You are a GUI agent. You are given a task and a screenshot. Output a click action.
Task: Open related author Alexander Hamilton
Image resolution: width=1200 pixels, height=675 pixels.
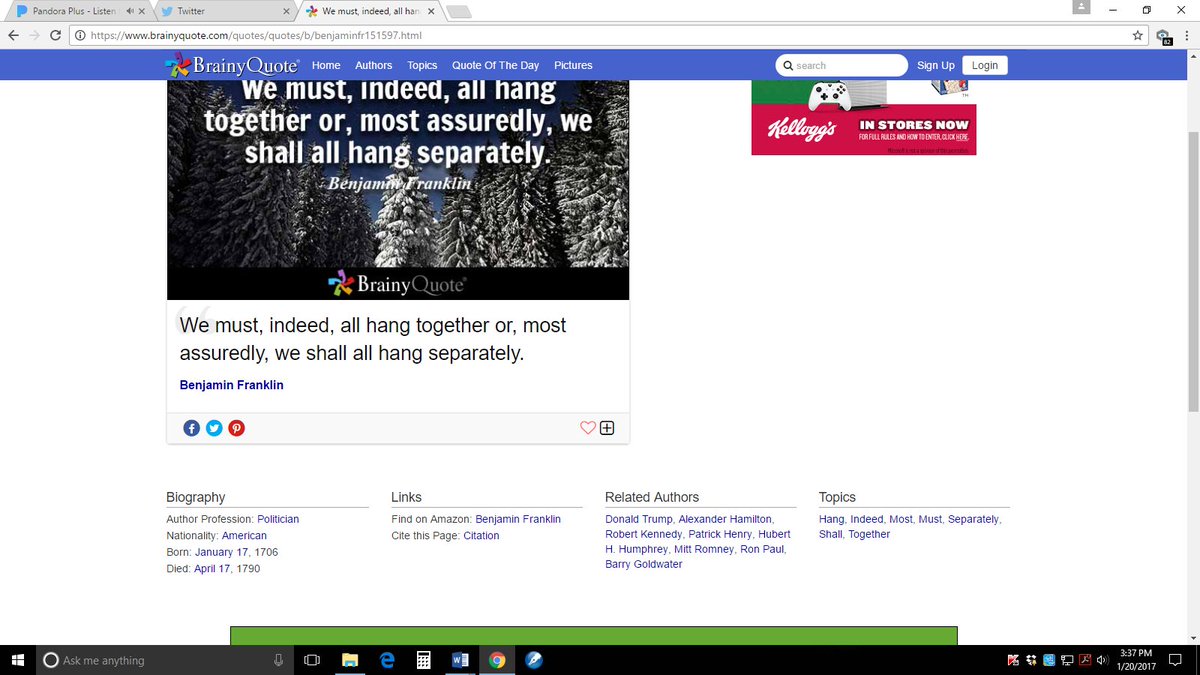pyautogui.click(x=725, y=519)
